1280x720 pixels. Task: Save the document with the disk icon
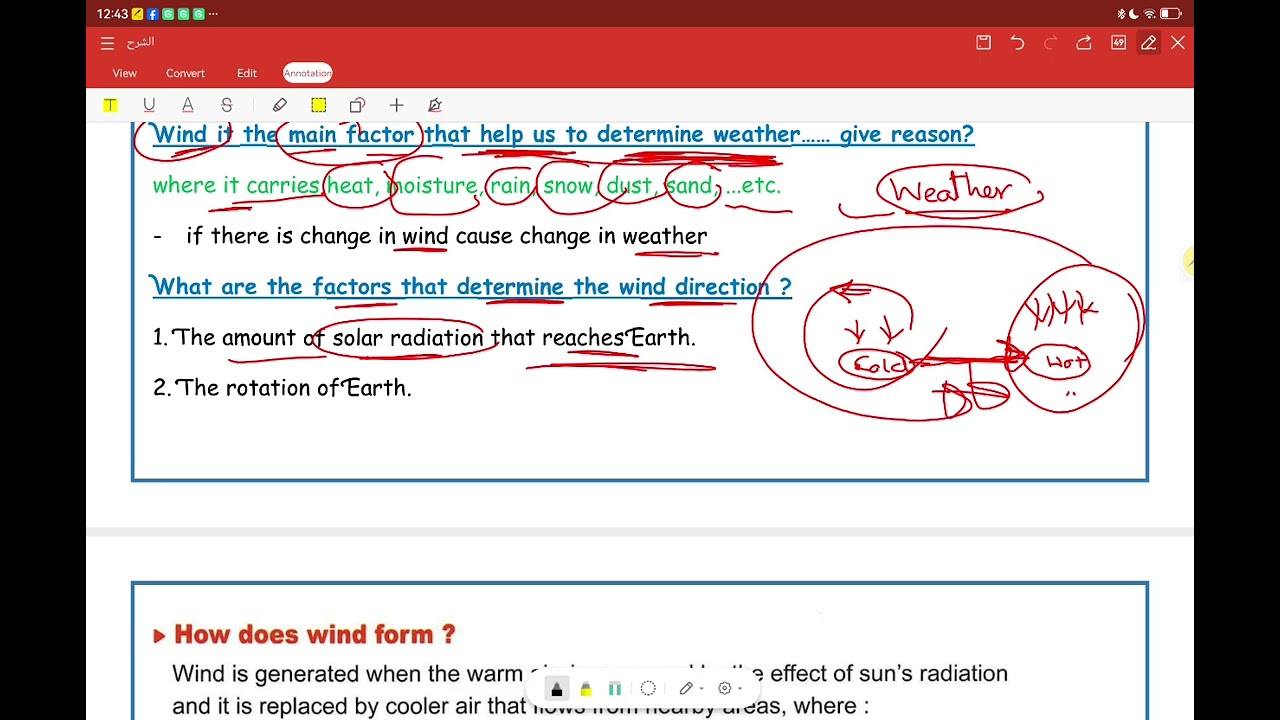[983, 43]
